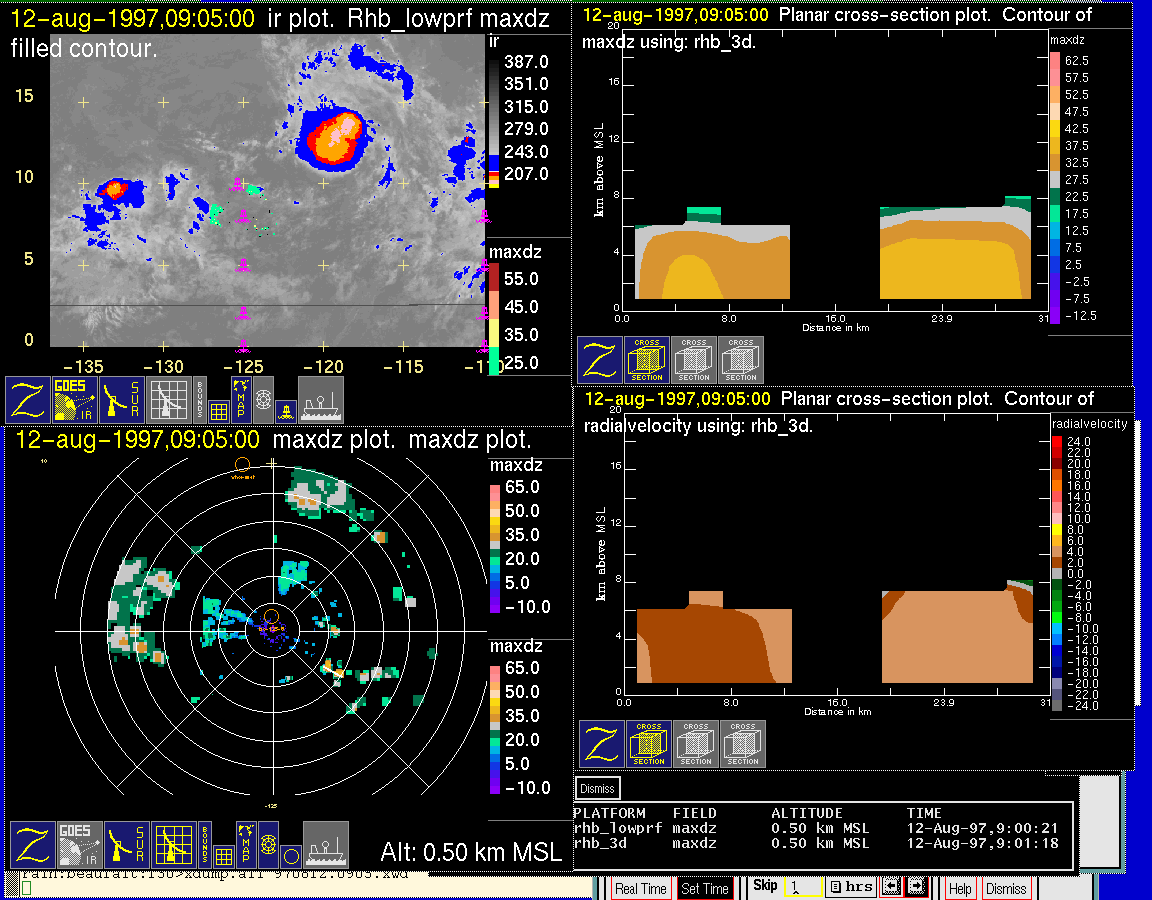This screenshot has height=900, width=1152.
Task: Click the 62.5 swatch in maxdz color scale
Action: click(1054, 61)
